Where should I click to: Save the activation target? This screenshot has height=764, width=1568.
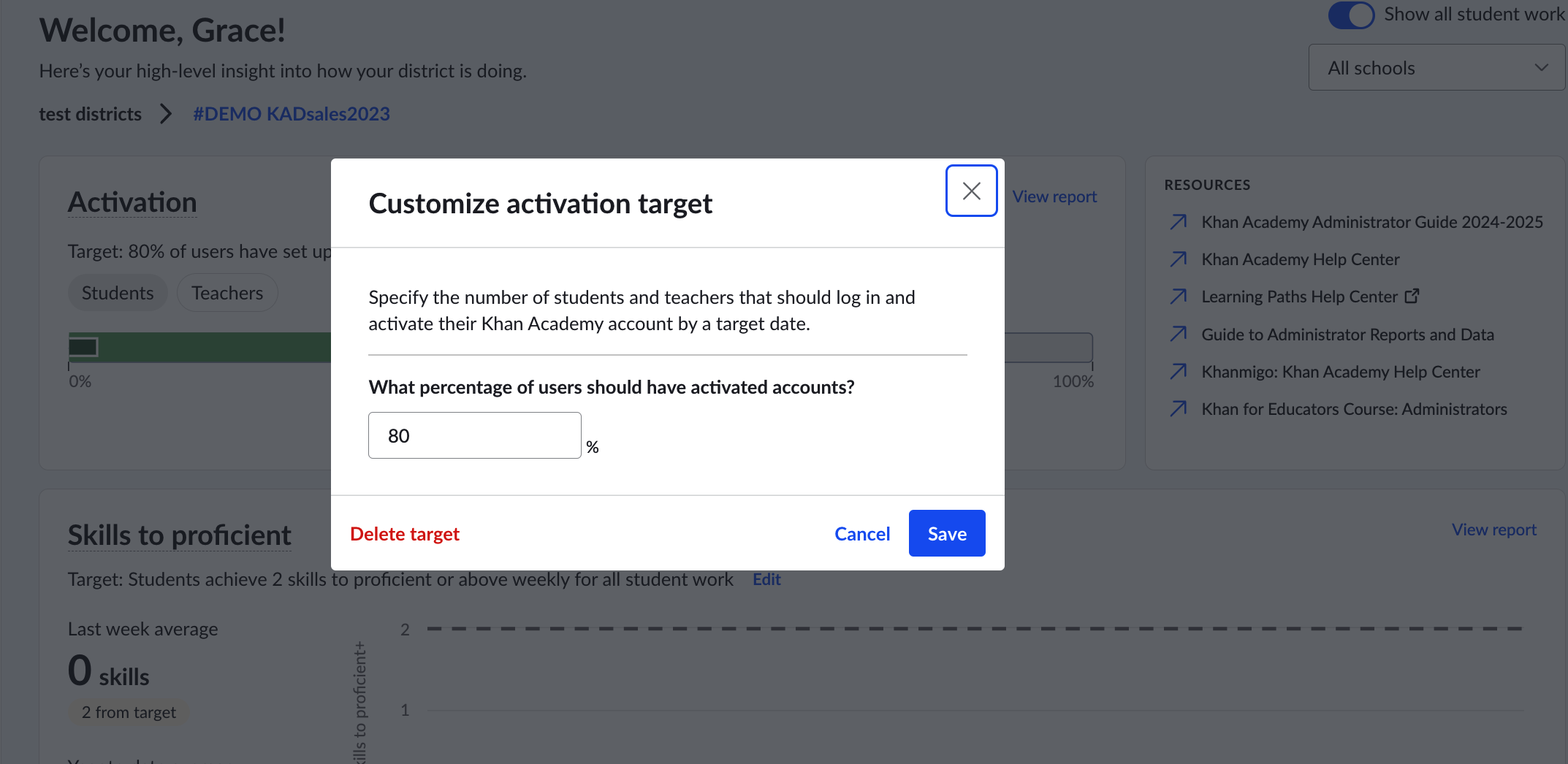[947, 533]
